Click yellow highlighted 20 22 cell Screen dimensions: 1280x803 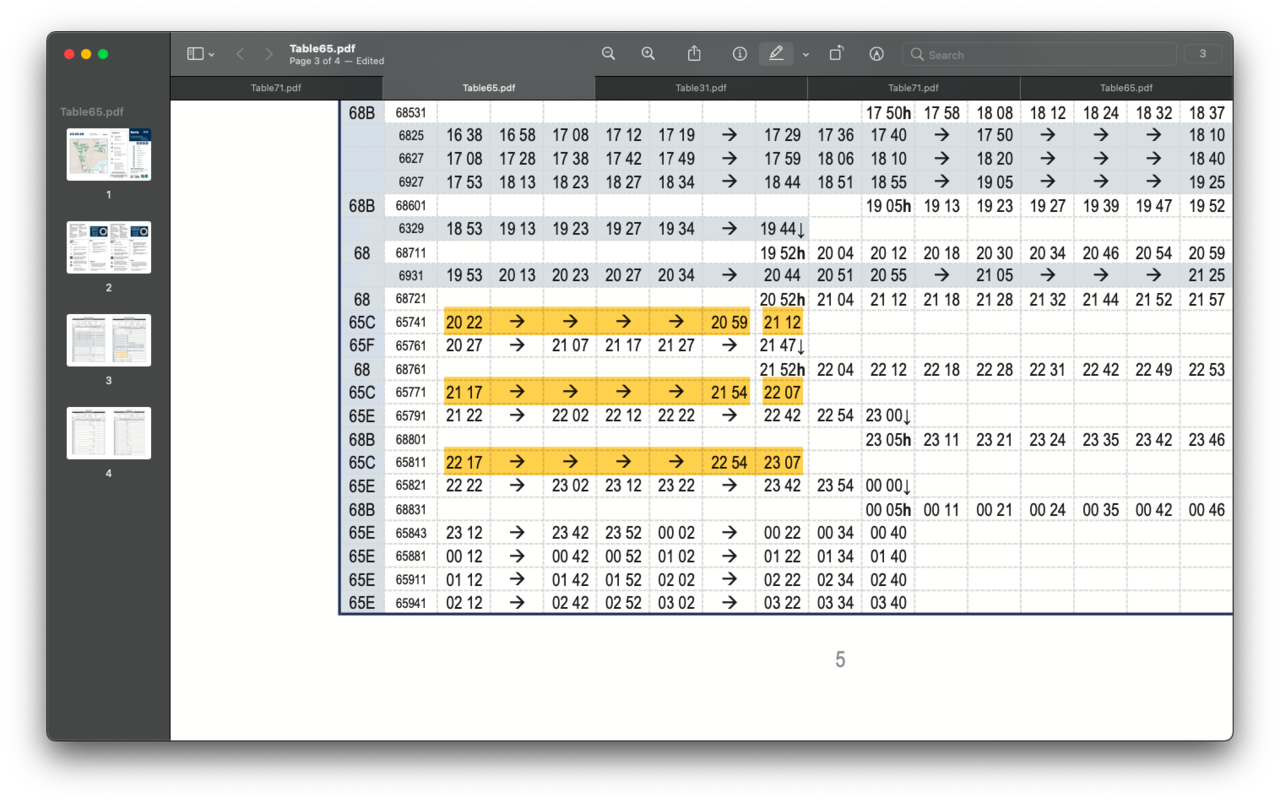(464, 322)
